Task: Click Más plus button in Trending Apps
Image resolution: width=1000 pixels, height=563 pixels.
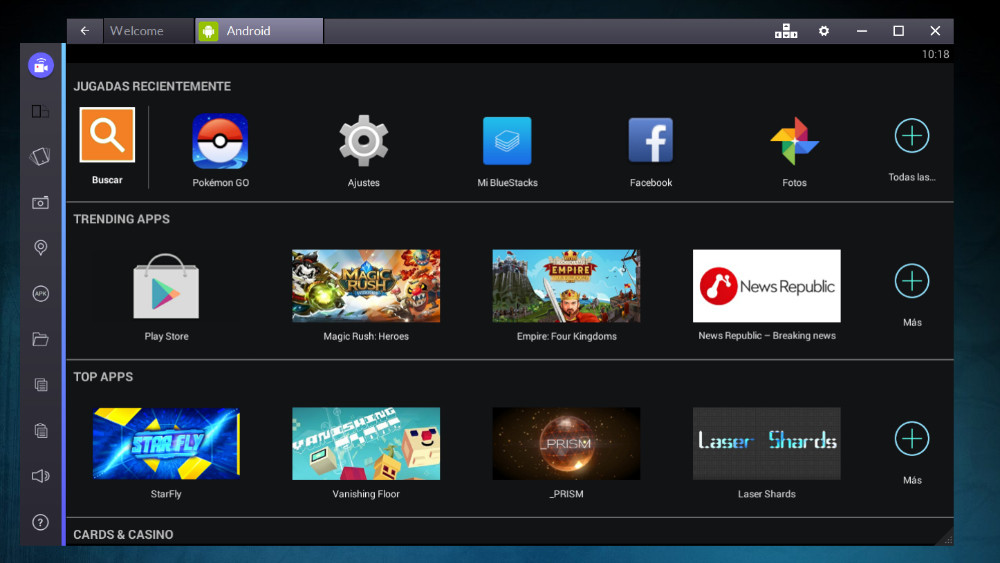Action: coord(912,281)
